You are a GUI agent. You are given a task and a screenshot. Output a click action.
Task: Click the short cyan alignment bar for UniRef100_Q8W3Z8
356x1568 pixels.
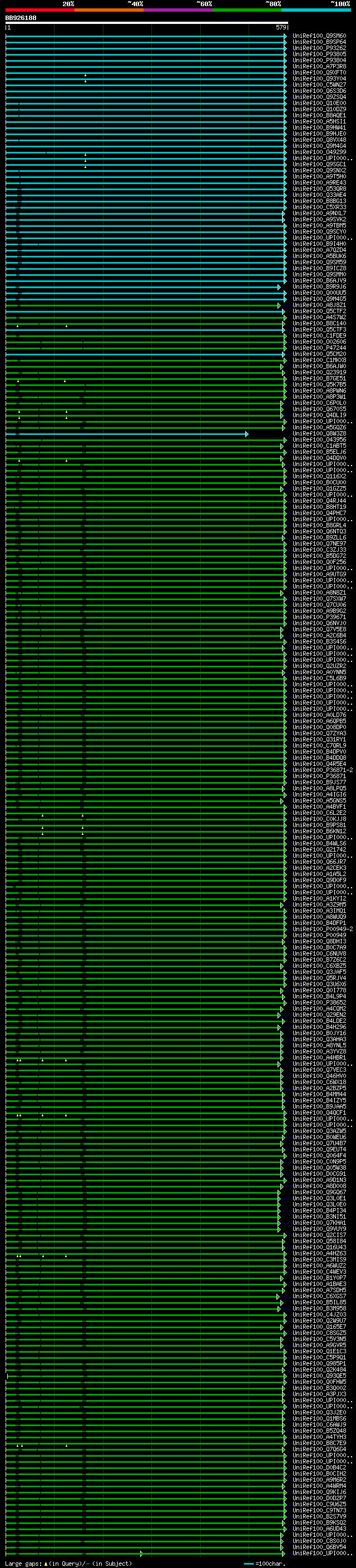pos(127,434)
